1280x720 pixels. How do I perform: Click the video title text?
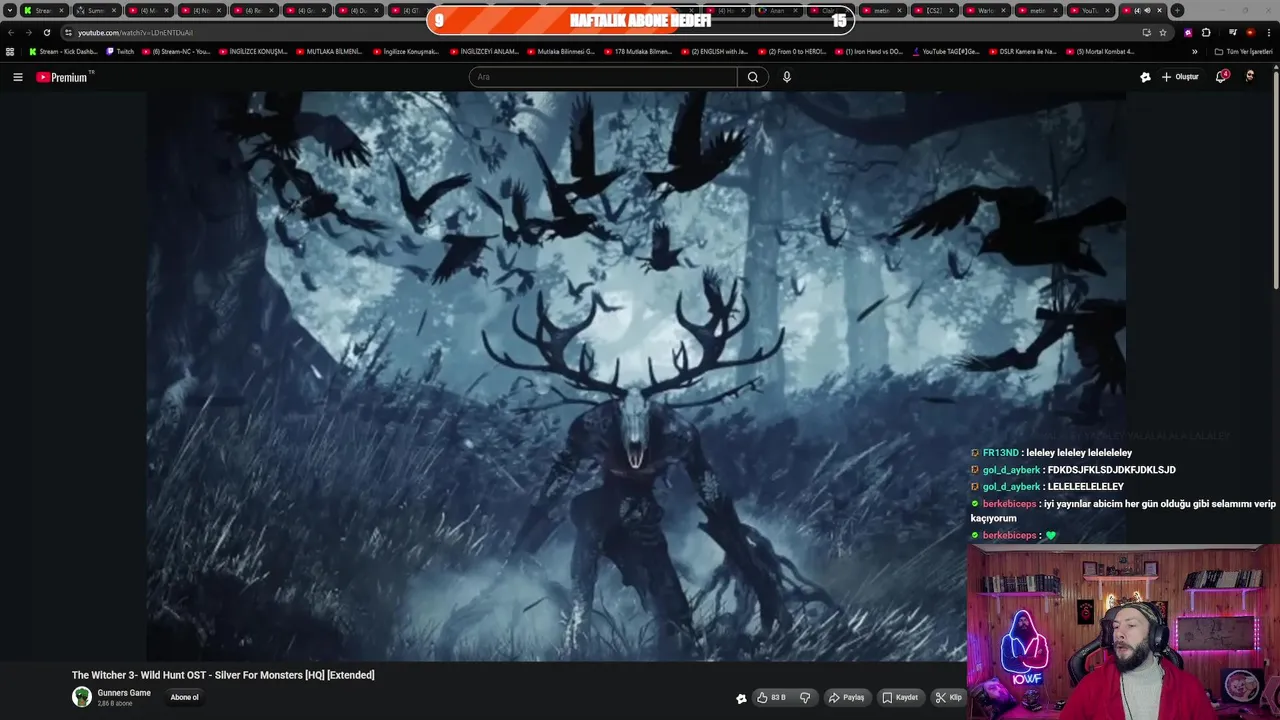pyautogui.click(x=223, y=675)
